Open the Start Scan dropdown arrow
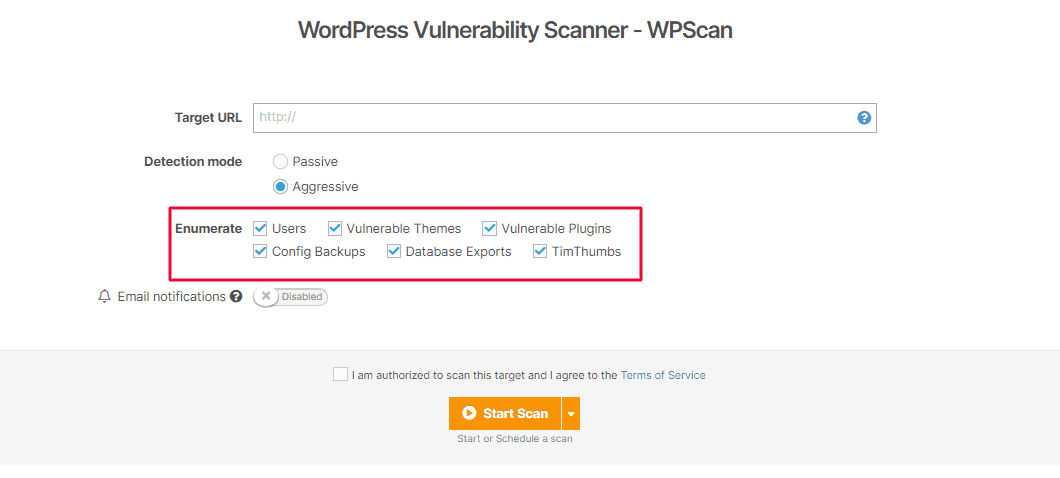1060x478 pixels. tap(571, 413)
